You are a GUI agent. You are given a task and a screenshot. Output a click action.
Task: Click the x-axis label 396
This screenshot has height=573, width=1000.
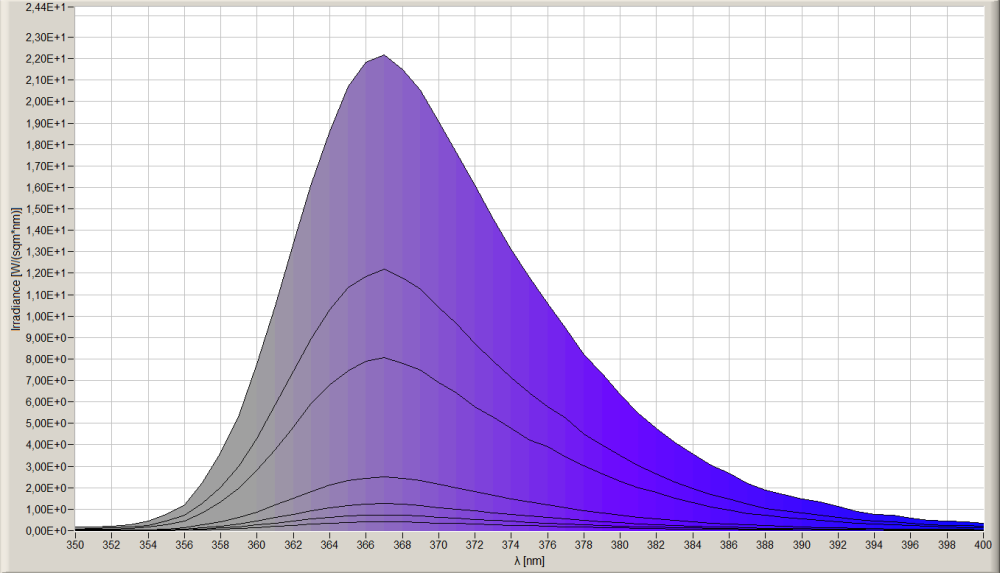tap(911, 545)
